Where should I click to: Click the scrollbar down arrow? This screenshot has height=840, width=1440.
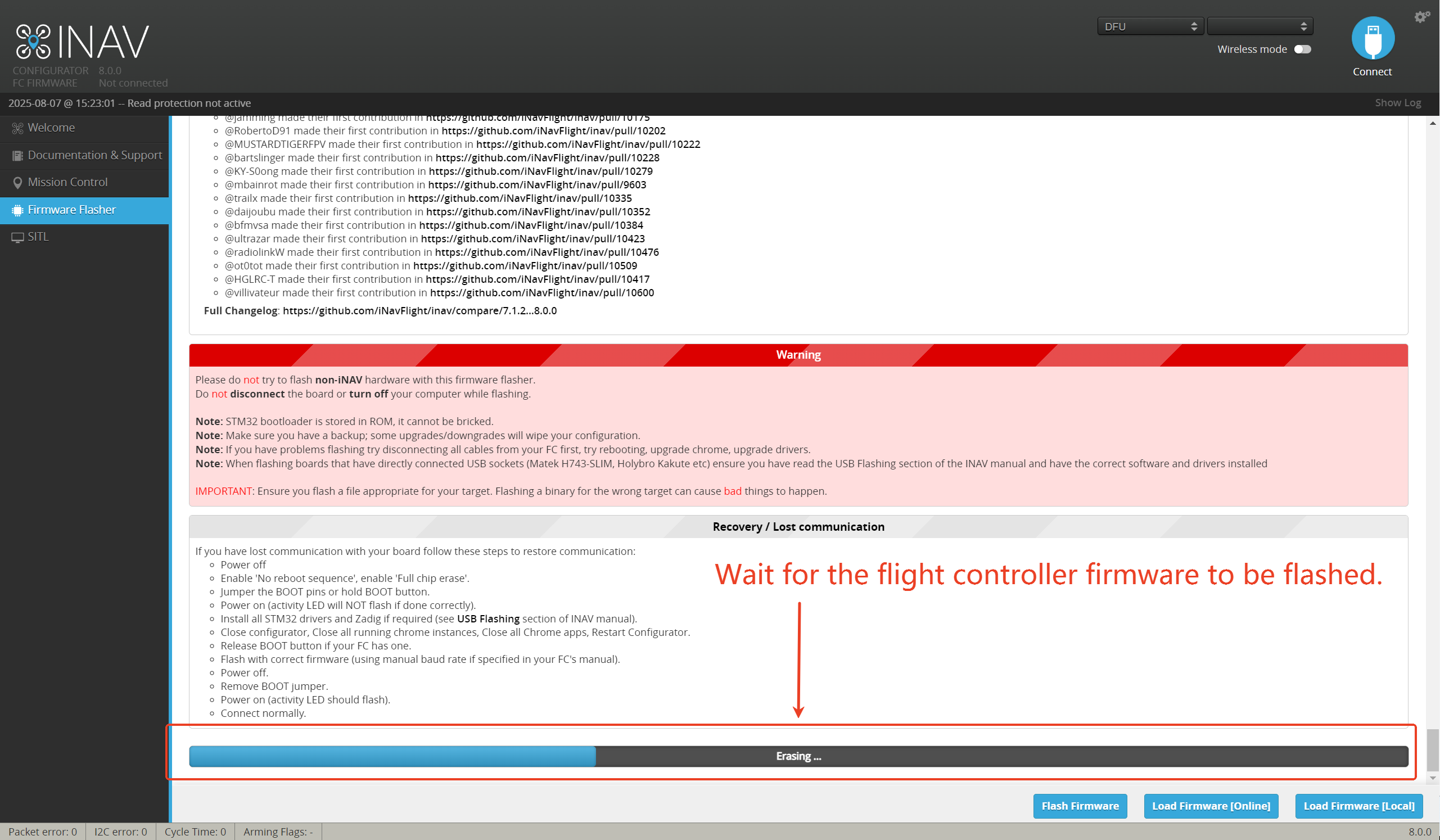coord(1433,778)
